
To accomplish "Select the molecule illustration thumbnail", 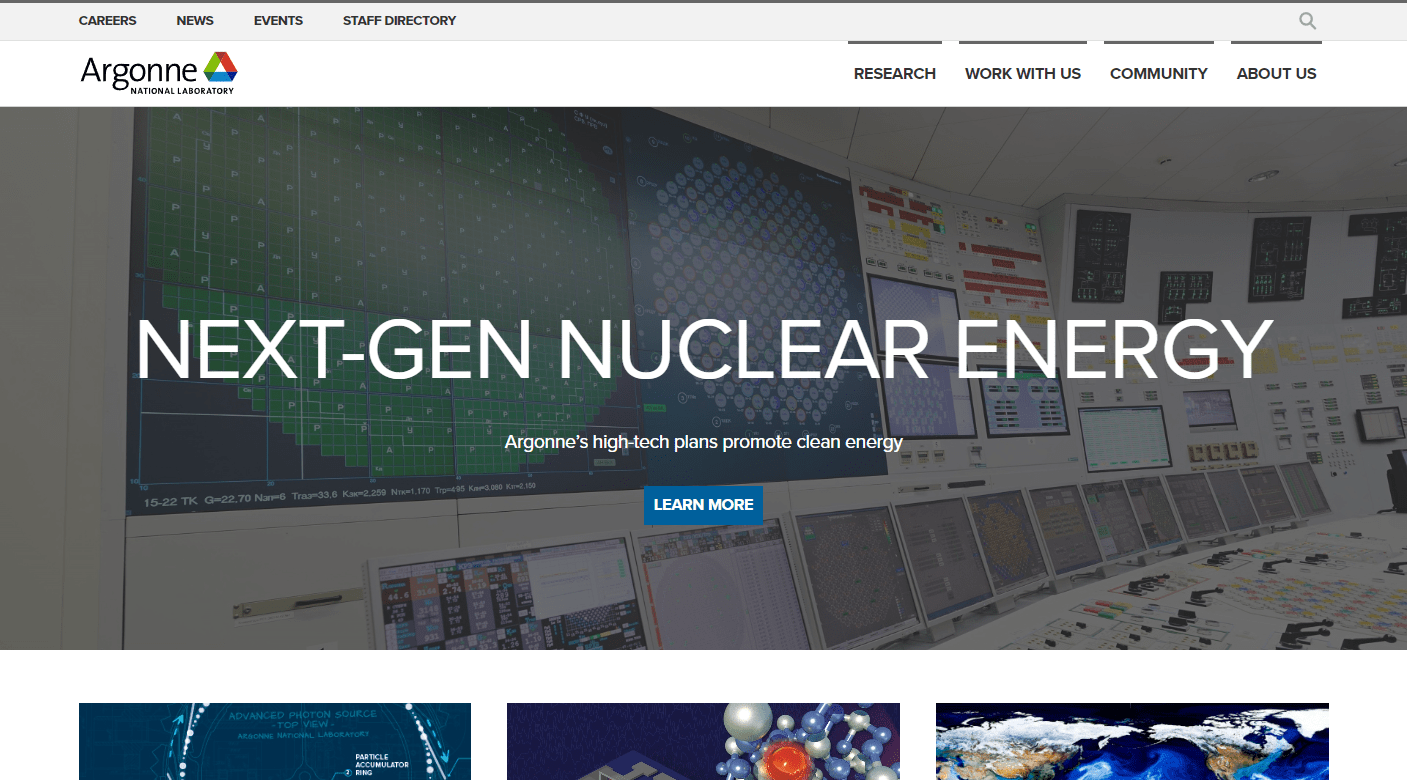I will pyautogui.click(x=703, y=741).
